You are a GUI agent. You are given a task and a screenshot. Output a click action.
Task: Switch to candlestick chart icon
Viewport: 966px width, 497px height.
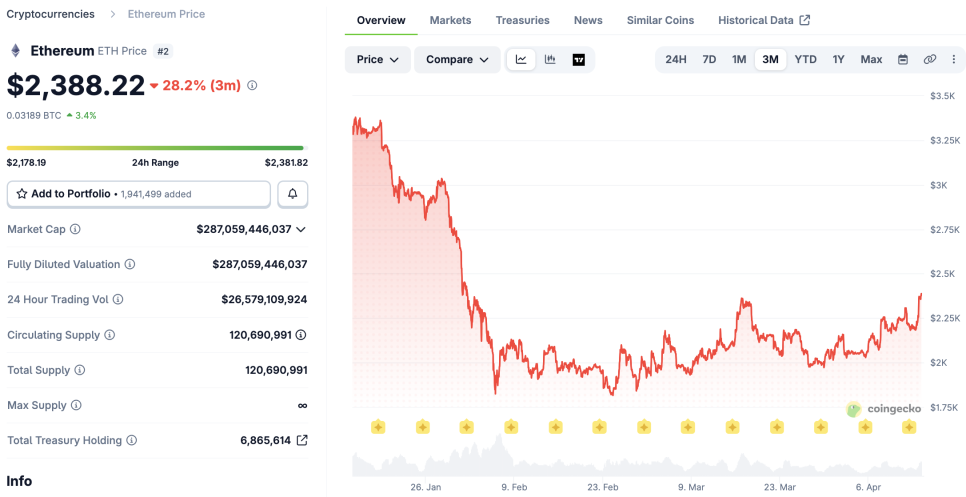coord(550,60)
